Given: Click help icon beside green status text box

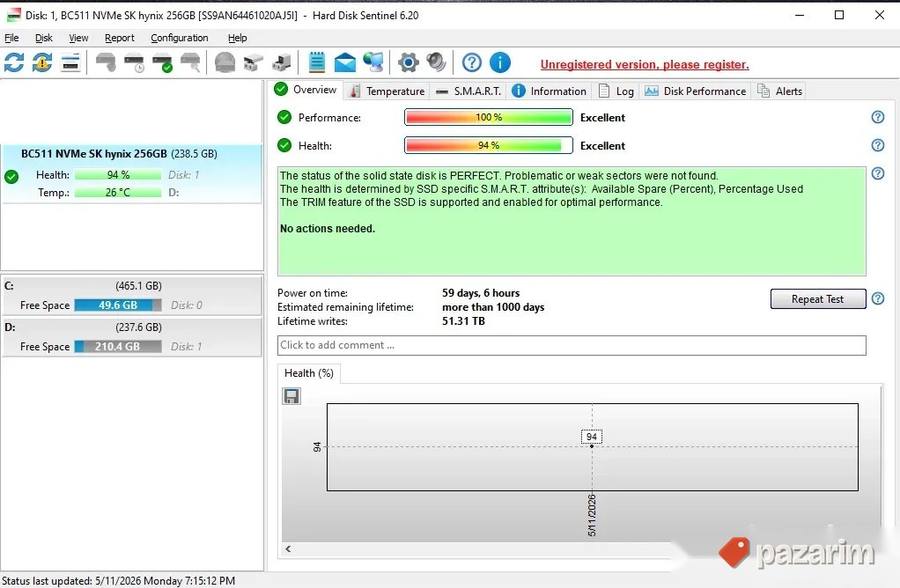Looking at the screenshot, I should point(878,173).
